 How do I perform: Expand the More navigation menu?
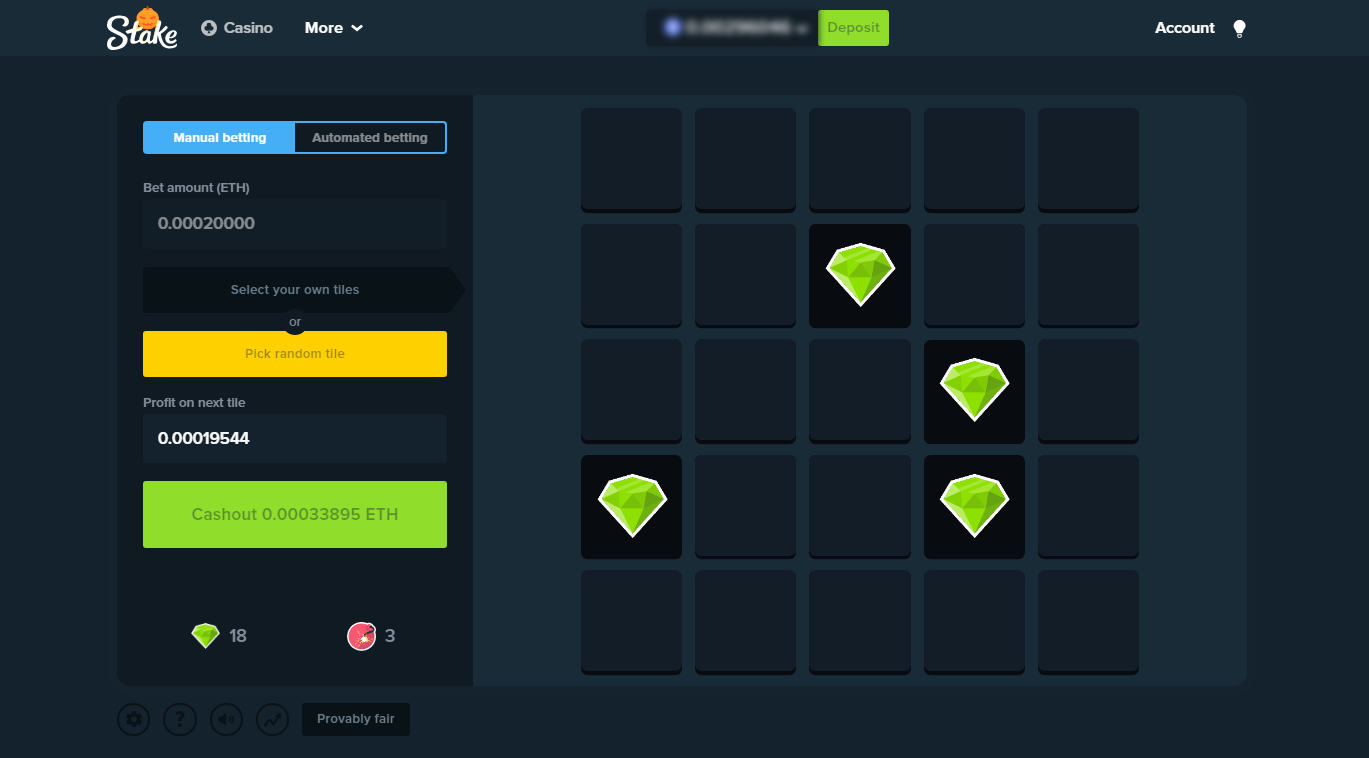[333, 28]
